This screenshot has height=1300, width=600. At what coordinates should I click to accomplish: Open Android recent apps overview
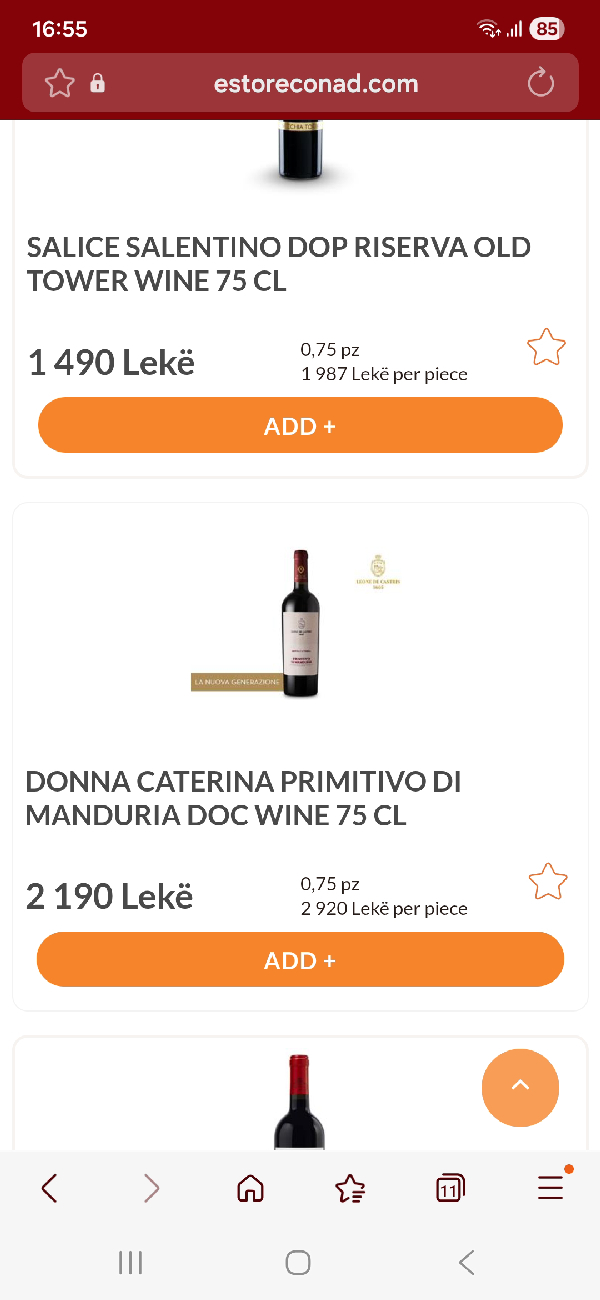pos(130,1262)
